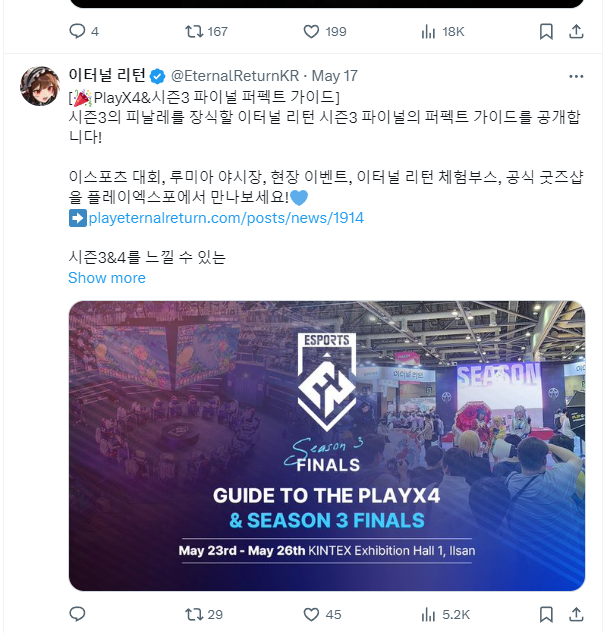The image size is (609, 633).
Task: Bookmark the PlayX4 guide tweet
Action: [546, 614]
